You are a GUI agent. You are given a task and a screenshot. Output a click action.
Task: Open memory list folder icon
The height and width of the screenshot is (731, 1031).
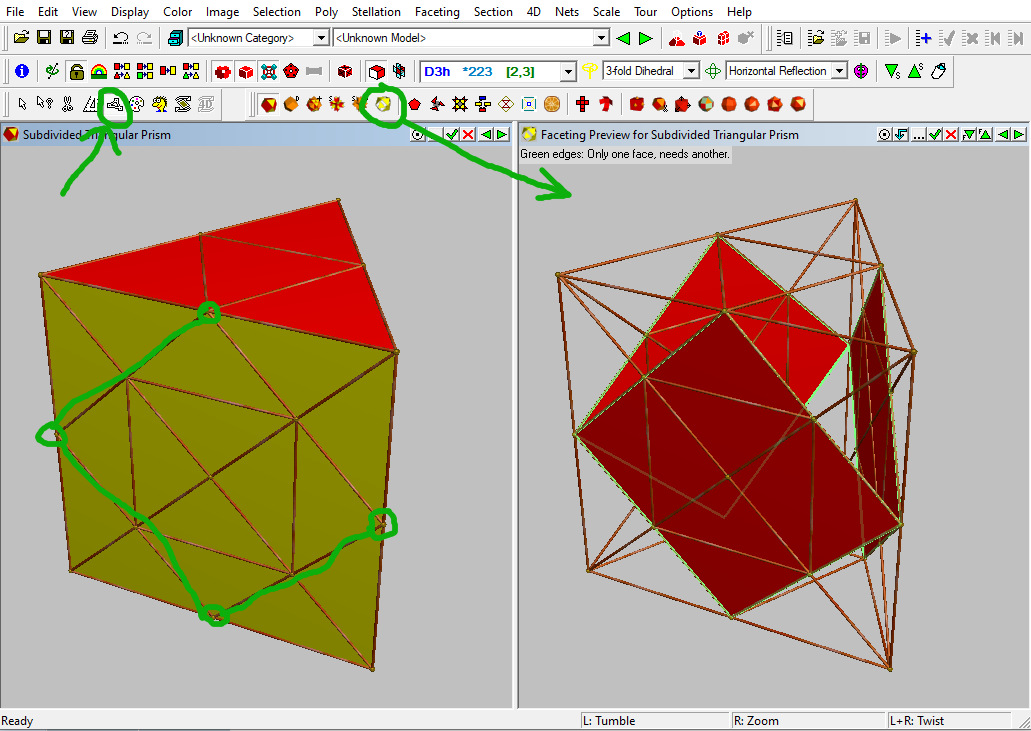click(x=816, y=38)
